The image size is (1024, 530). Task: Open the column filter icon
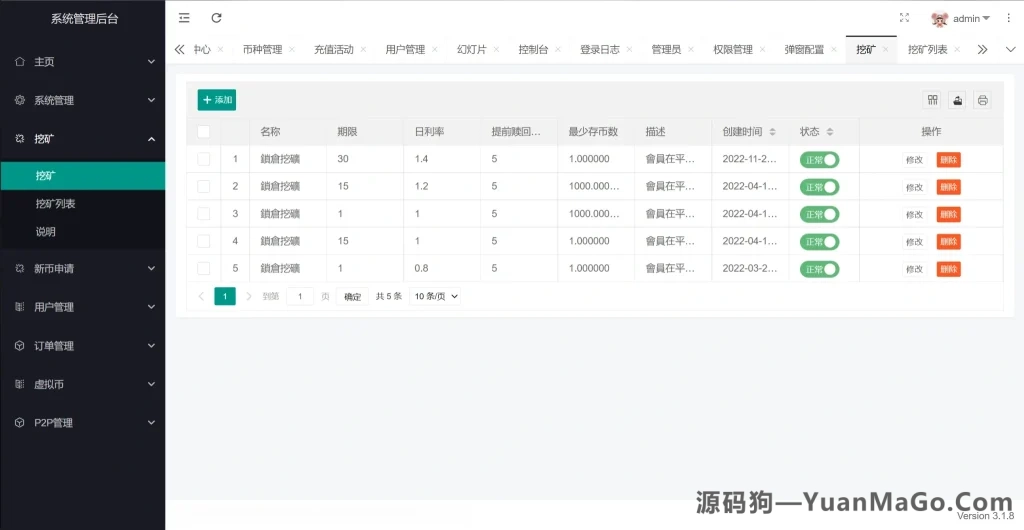pyautogui.click(x=933, y=100)
